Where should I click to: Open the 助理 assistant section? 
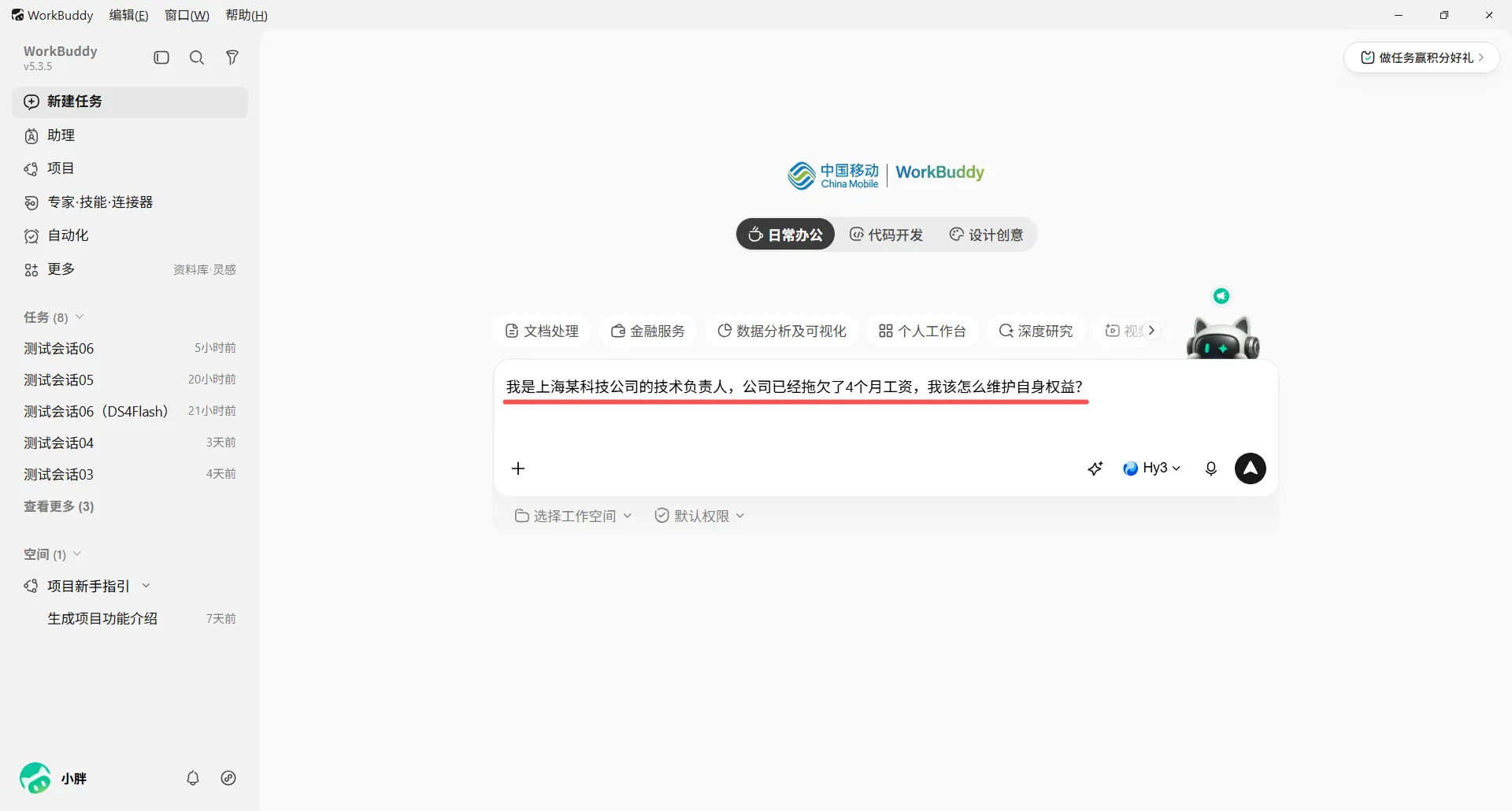(x=130, y=135)
